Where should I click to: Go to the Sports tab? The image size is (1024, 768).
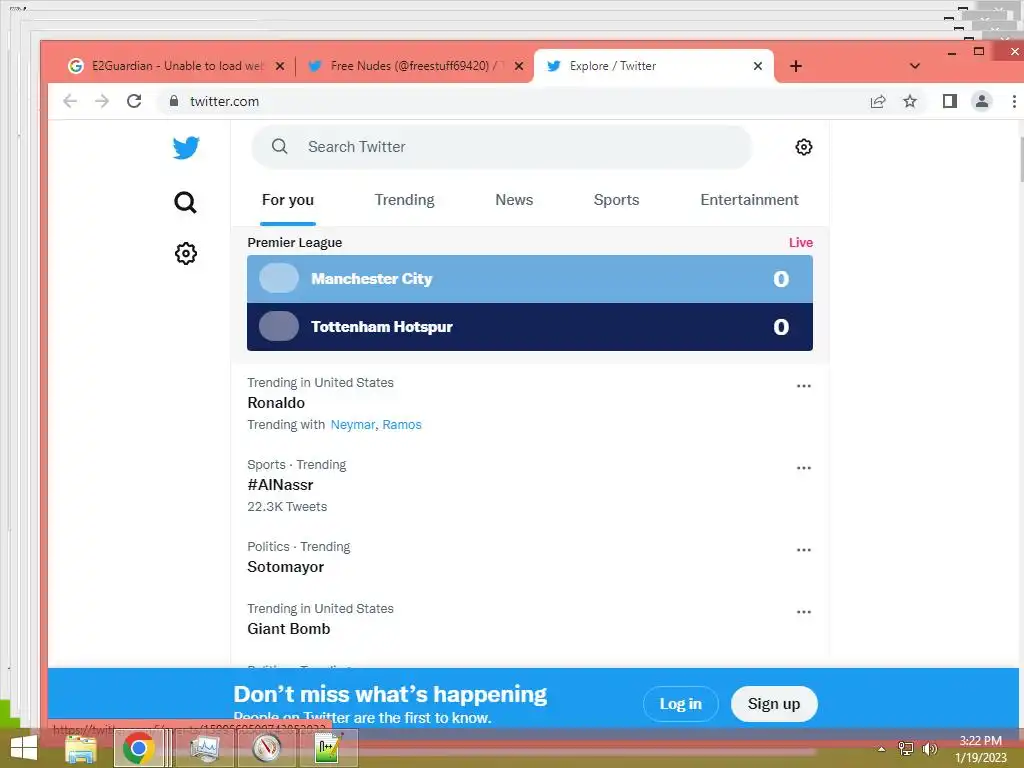coord(616,200)
